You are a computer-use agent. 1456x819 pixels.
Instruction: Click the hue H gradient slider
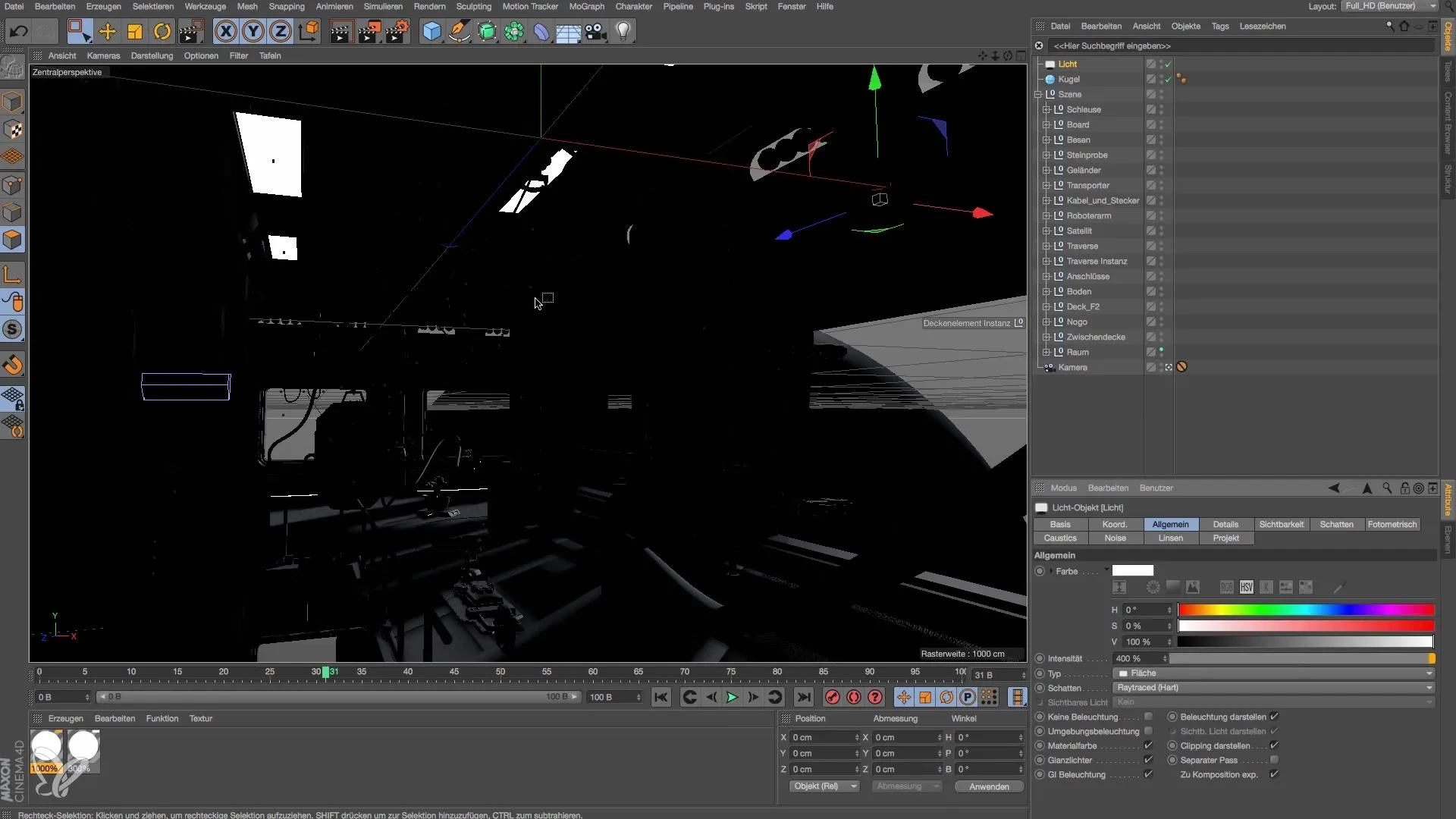1306,610
